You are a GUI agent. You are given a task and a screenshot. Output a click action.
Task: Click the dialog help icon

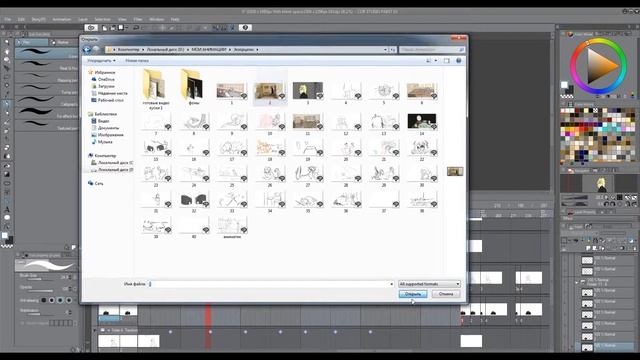coord(459,60)
